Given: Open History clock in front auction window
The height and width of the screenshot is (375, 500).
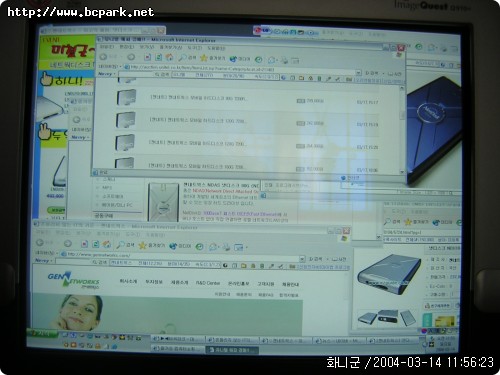Looking at the screenshot, I should pyautogui.click(x=259, y=60).
